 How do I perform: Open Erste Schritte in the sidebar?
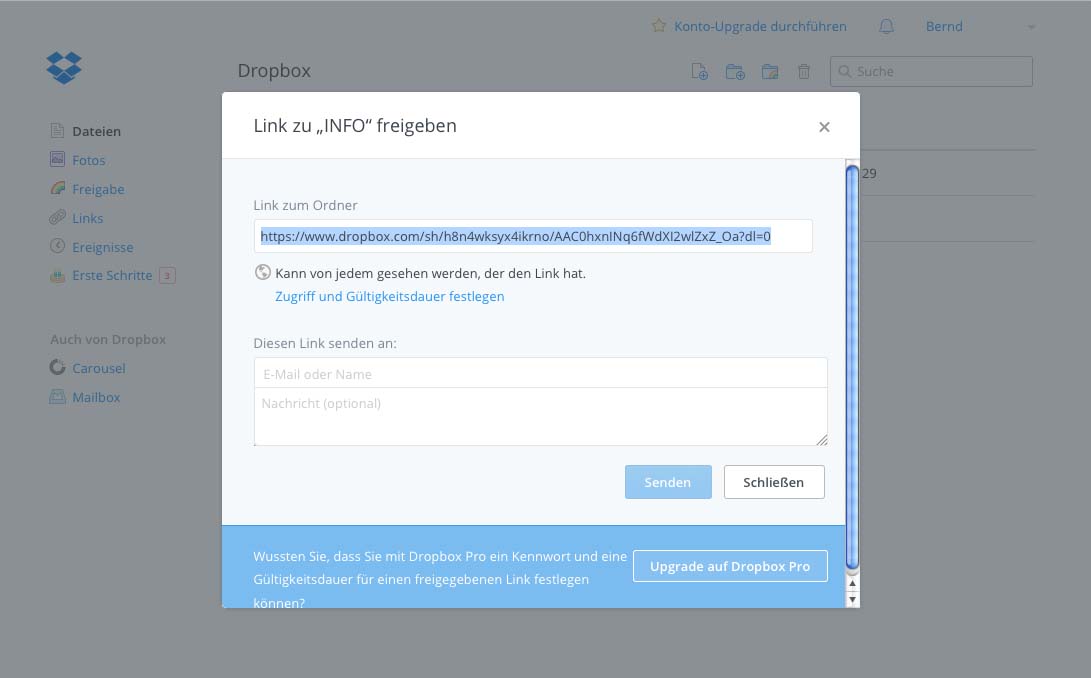point(112,275)
